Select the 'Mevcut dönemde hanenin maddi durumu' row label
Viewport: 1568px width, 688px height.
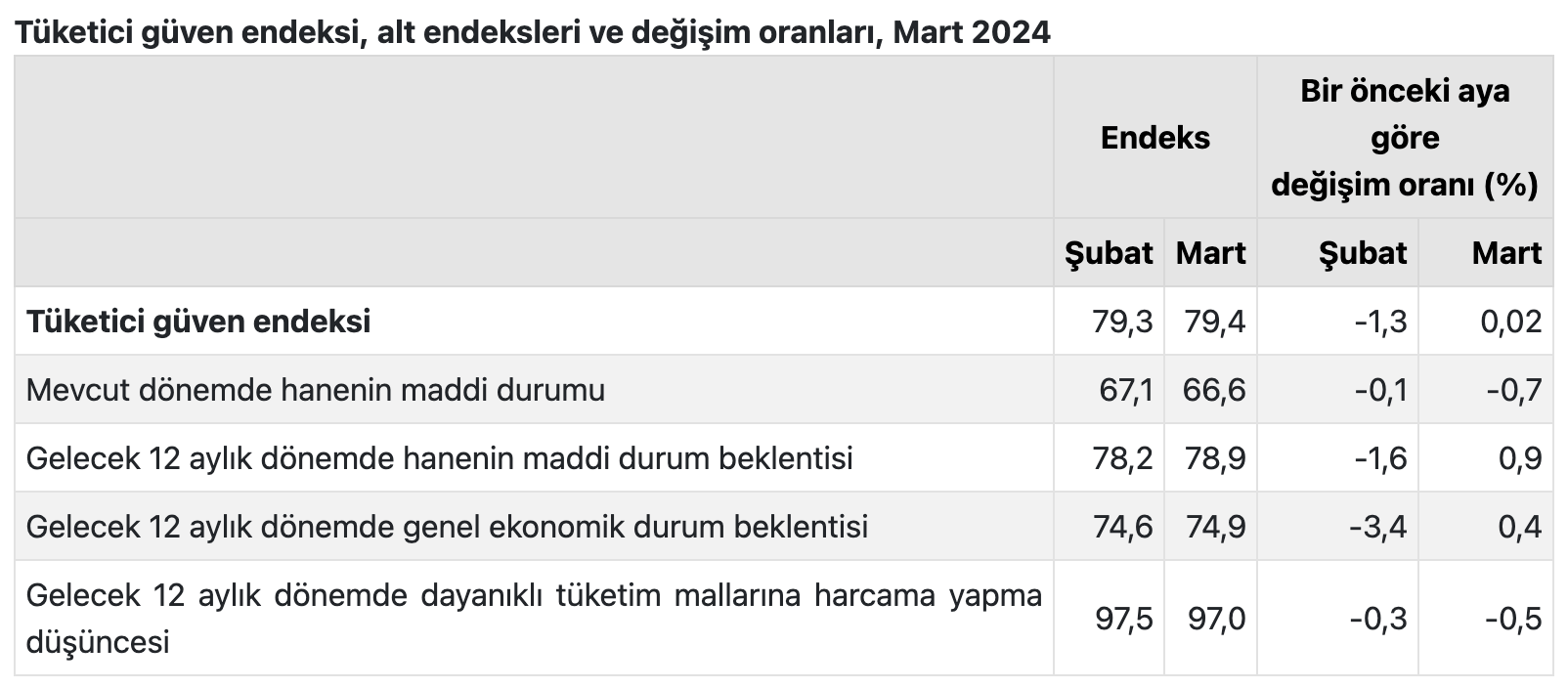[315, 390]
